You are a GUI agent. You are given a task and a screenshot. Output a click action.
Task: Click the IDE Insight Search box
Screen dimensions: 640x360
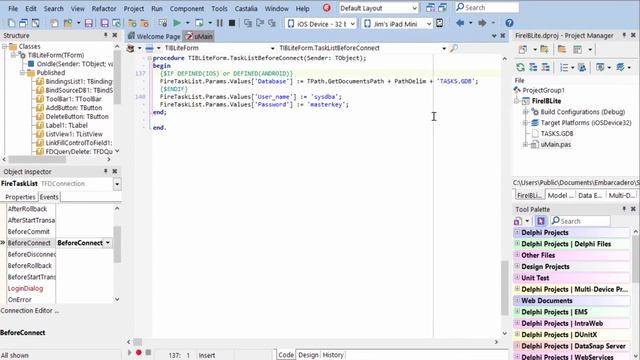coord(487,7)
